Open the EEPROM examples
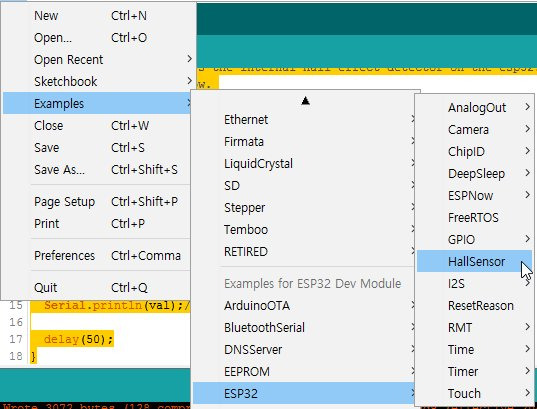Image resolution: width=537 pixels, height=409 pixels. point(304,371)
